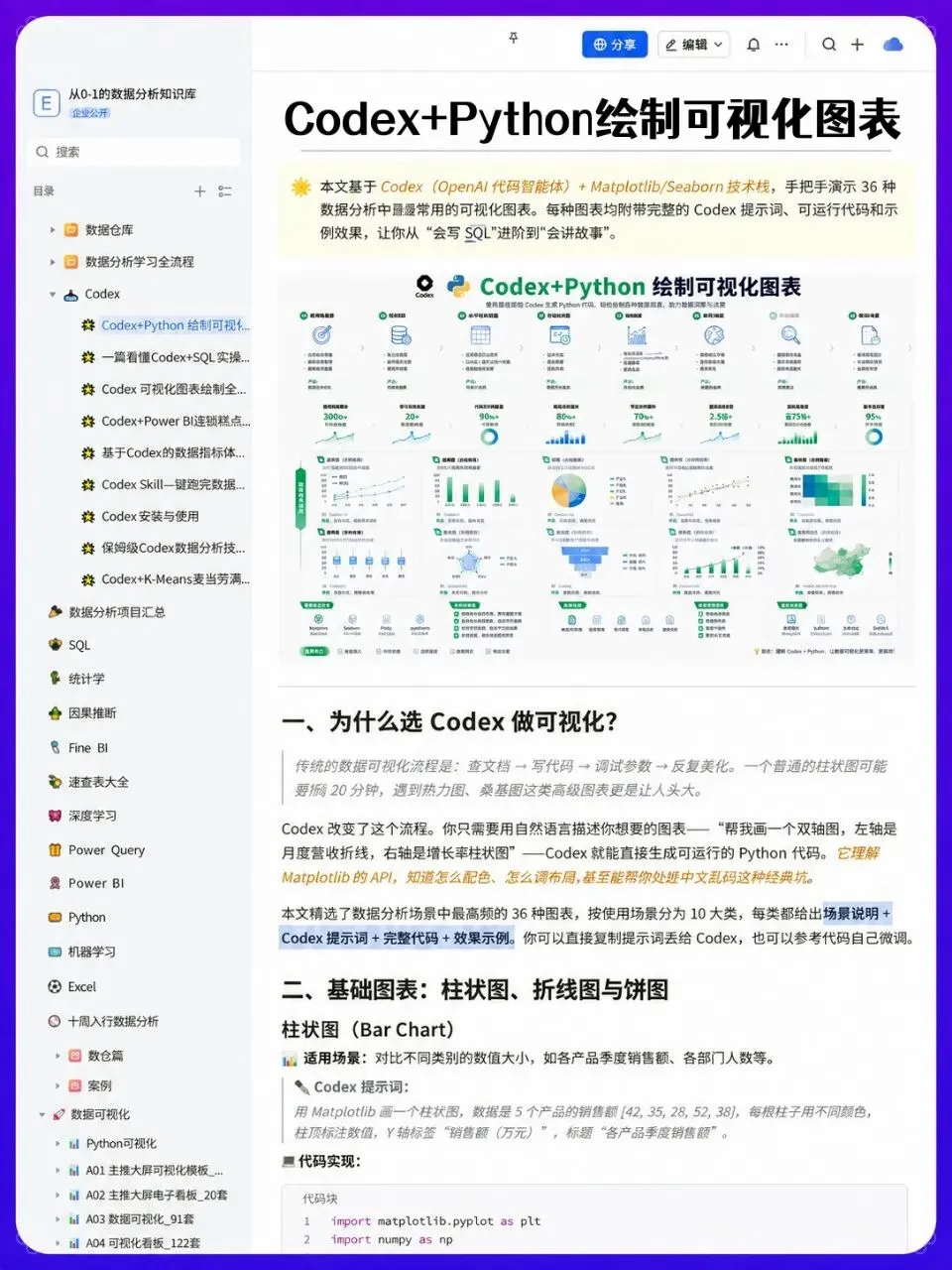Click the Codex+Python infographic image

coord(597,466)
